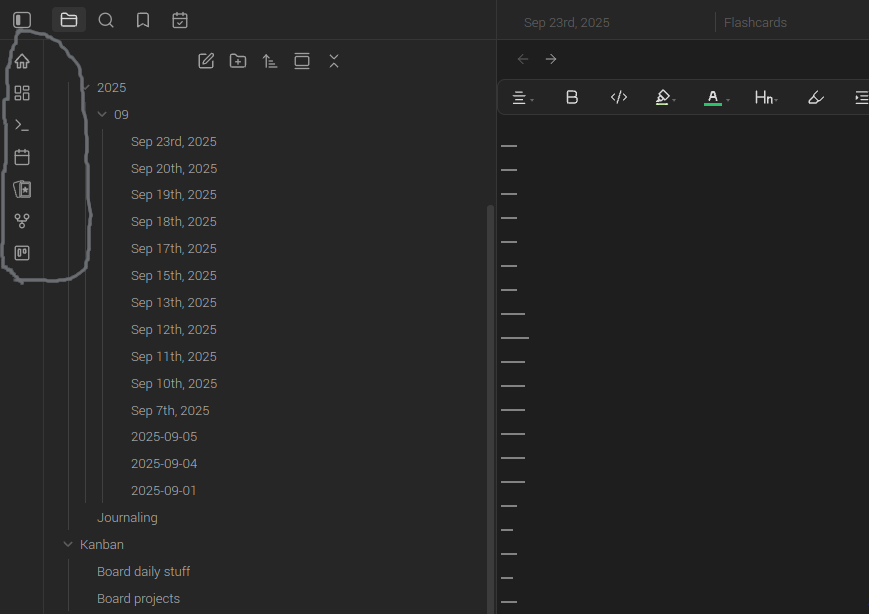
Task: Create a new folder in the file explorer
Action: pyautogui.click(x=238, y=61)
